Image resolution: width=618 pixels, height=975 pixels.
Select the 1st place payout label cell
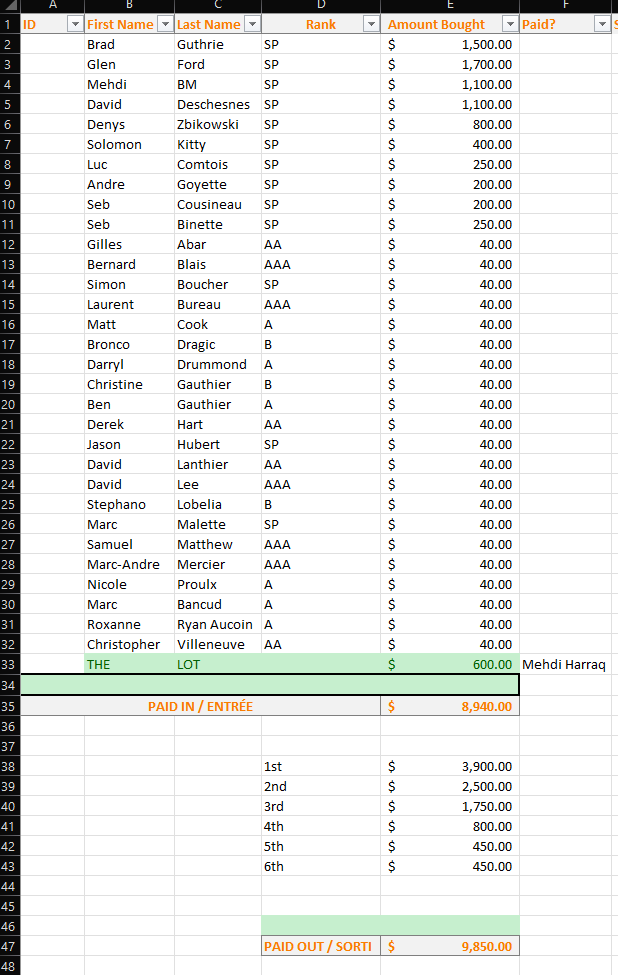(x=320, y=766)
